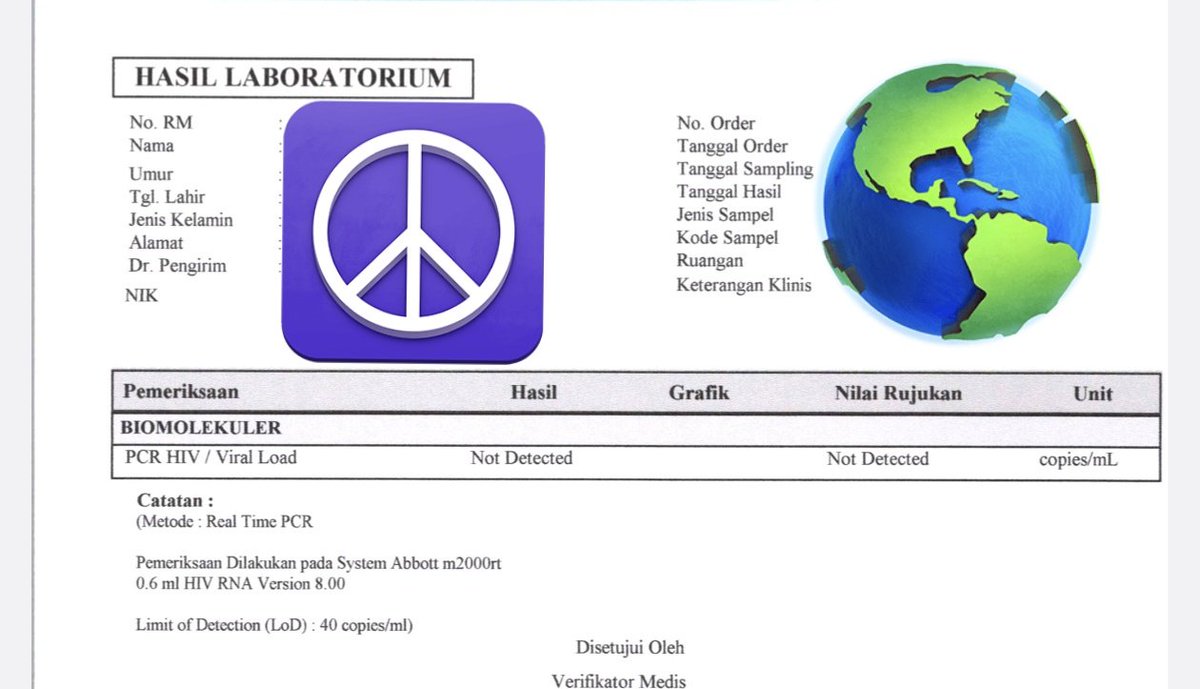The height and width of the screenshot is (689, 1200).
Task: Select the Limit of Detection 40 copies/ml line
Action: click(x=275, y=625)
